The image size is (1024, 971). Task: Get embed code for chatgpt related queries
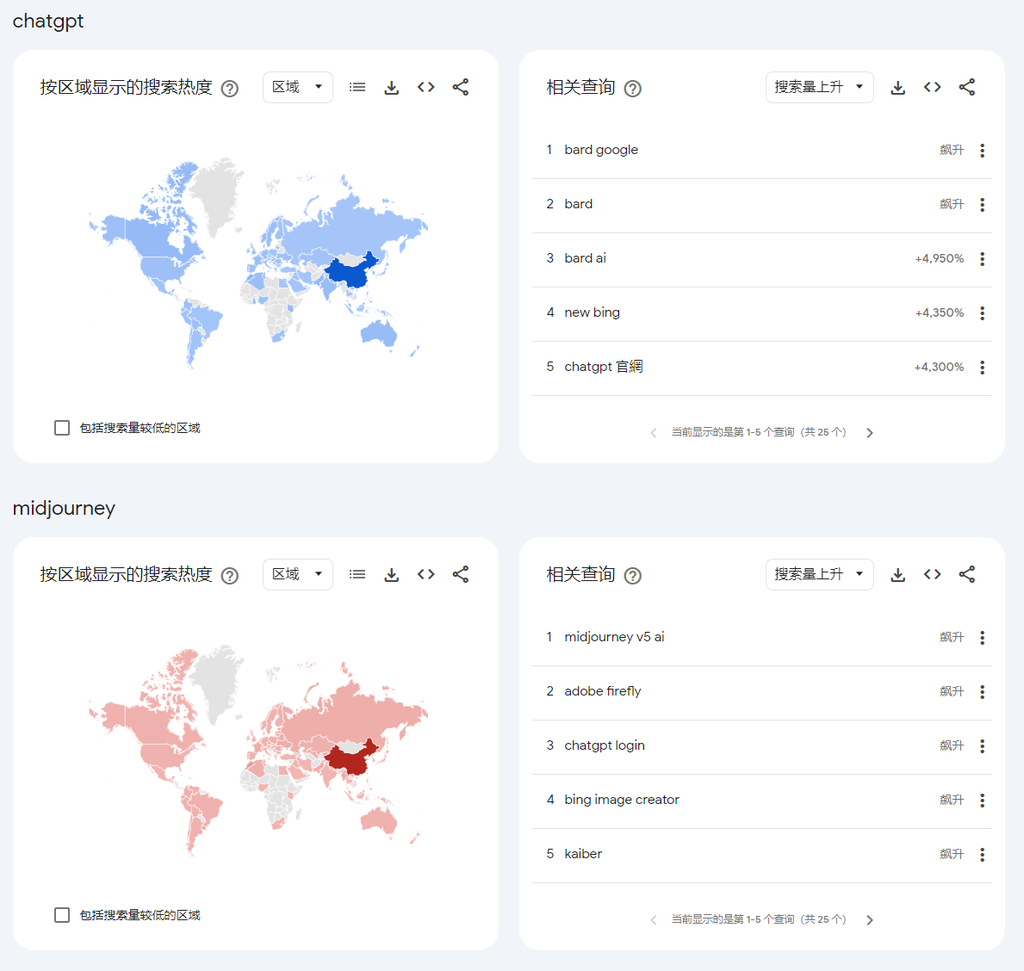pos(933,88)
